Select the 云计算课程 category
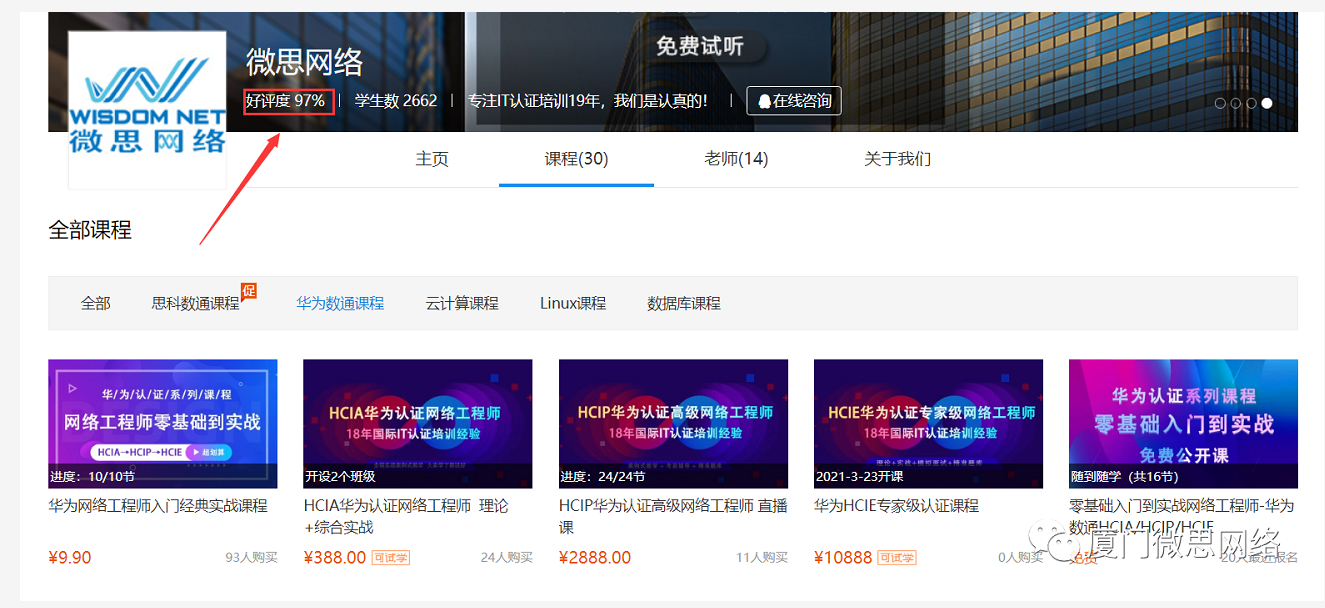 [462, 303]
